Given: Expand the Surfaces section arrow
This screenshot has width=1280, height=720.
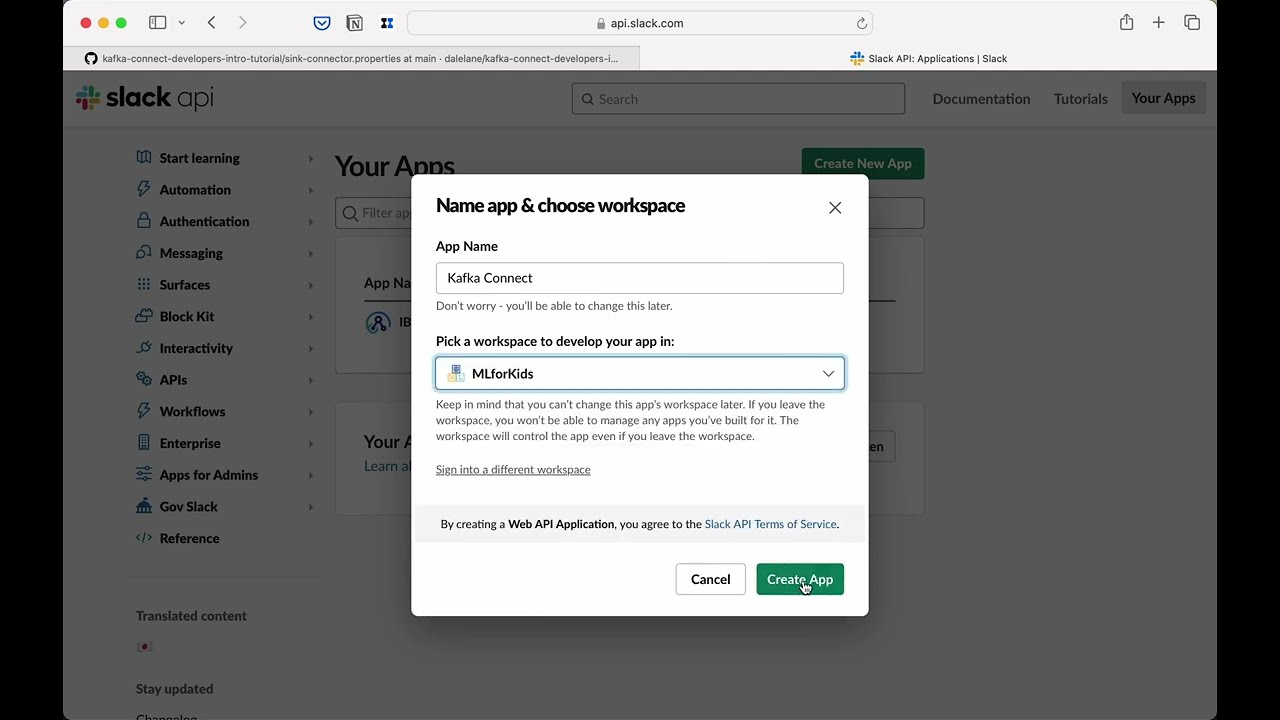Looking at the screenshot, I should point(310,285).
